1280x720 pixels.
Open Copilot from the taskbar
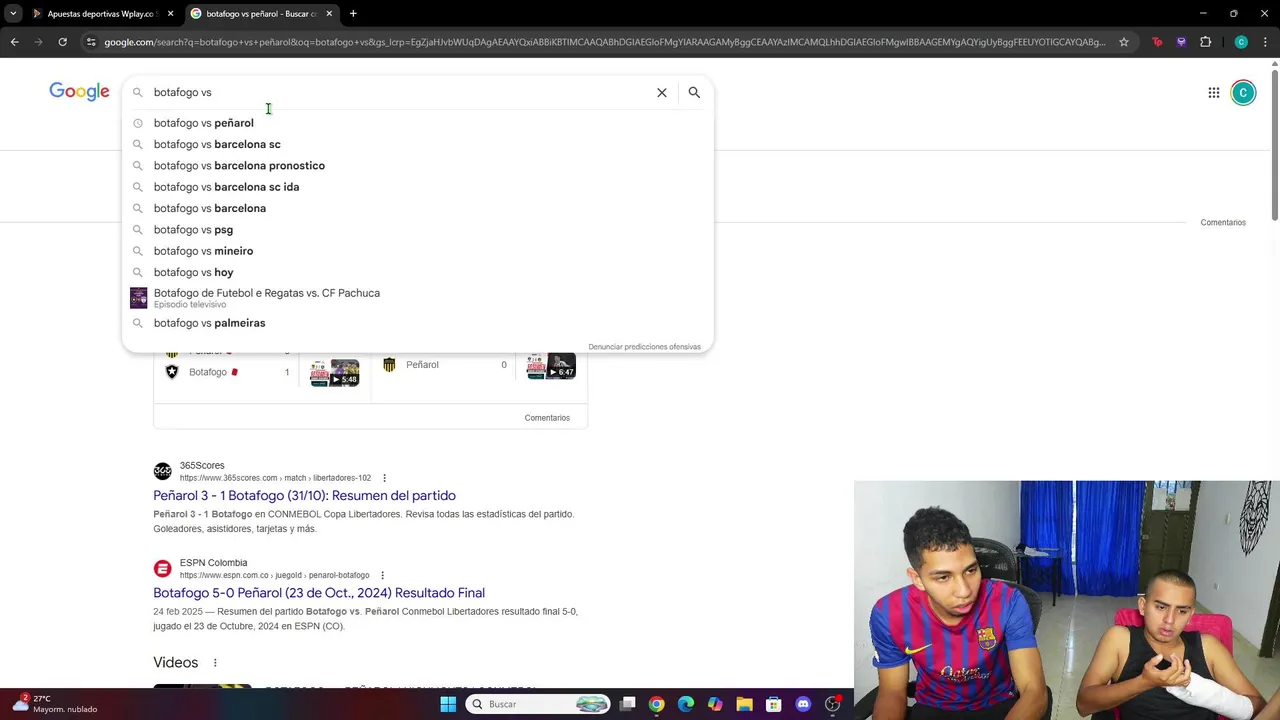click(x=715, y=704)
